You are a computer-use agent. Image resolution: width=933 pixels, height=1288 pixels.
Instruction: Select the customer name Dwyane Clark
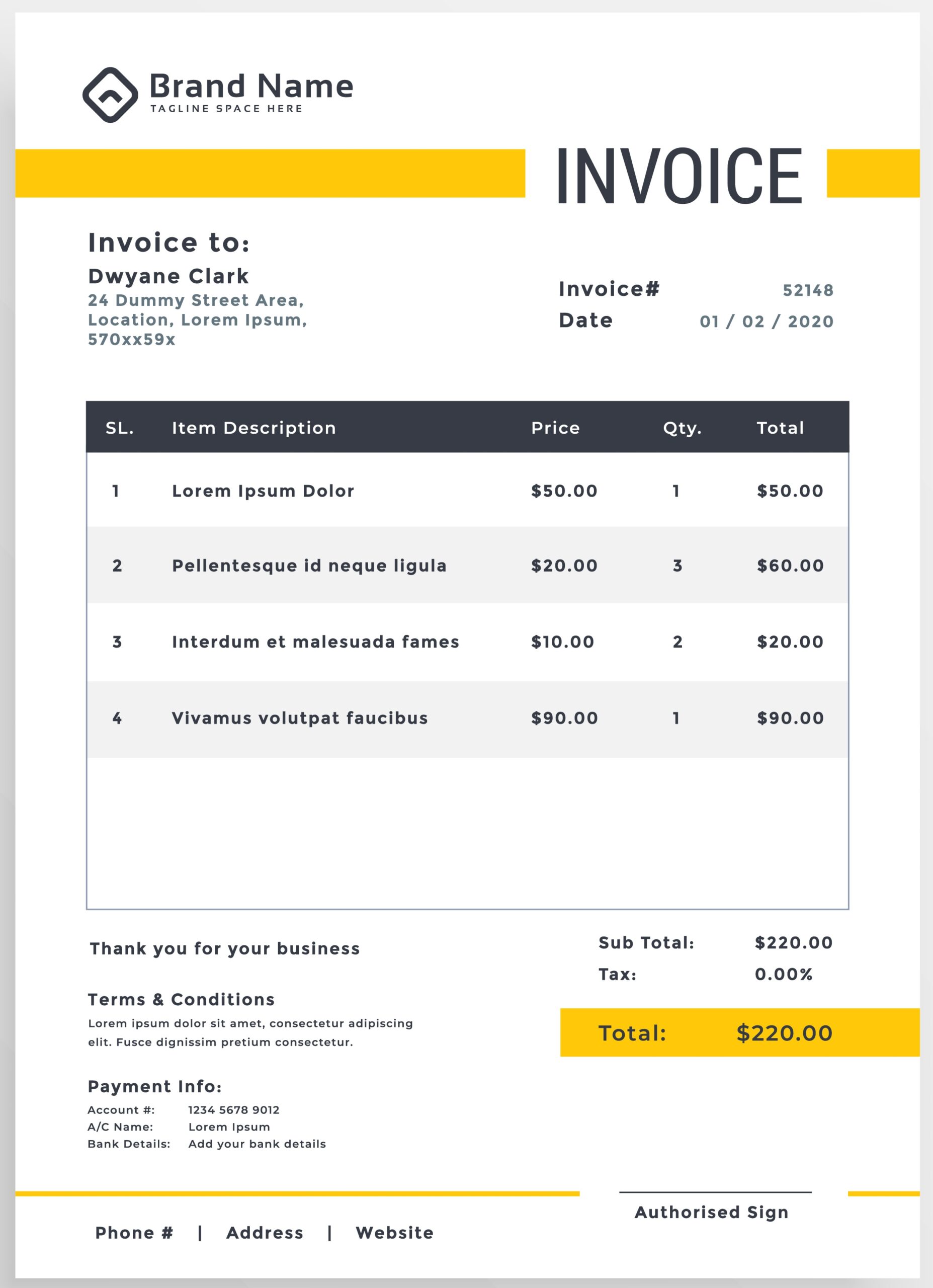coord(168,277)
